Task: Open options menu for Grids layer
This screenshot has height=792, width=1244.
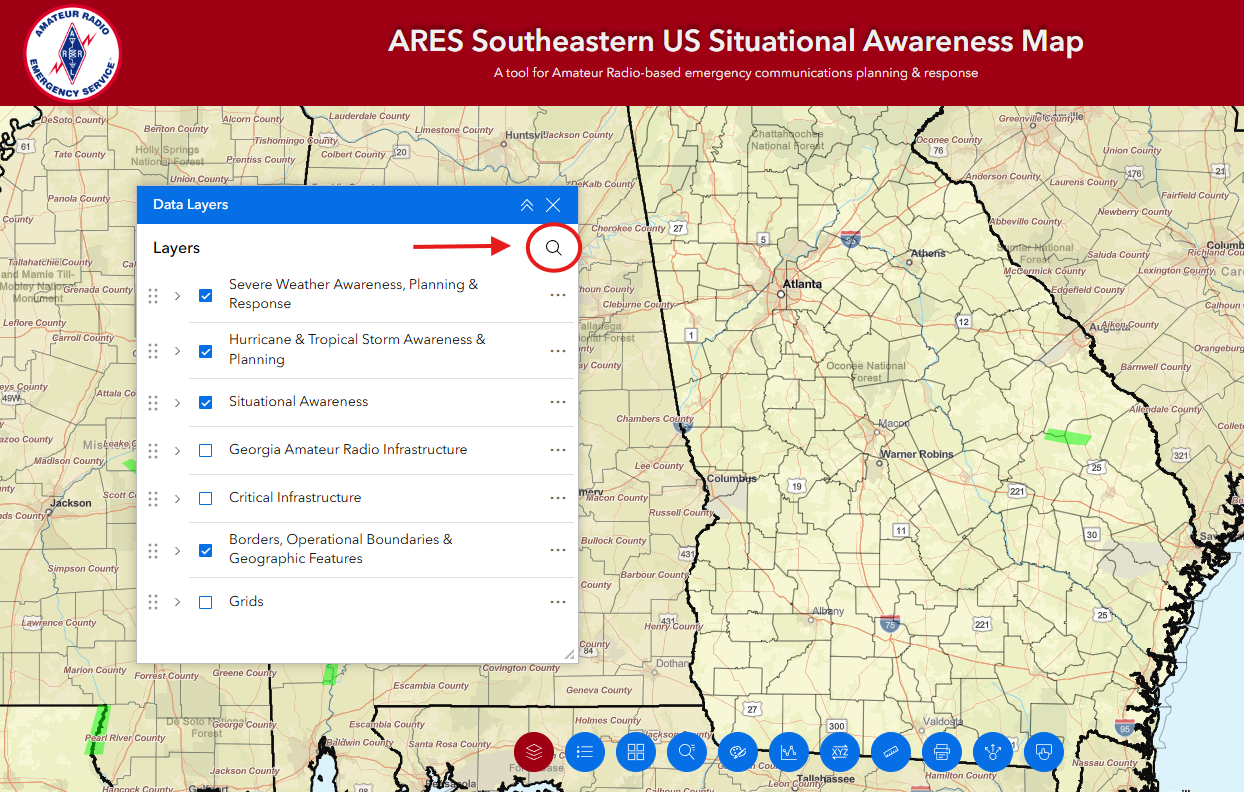Action: pos(558,602)
